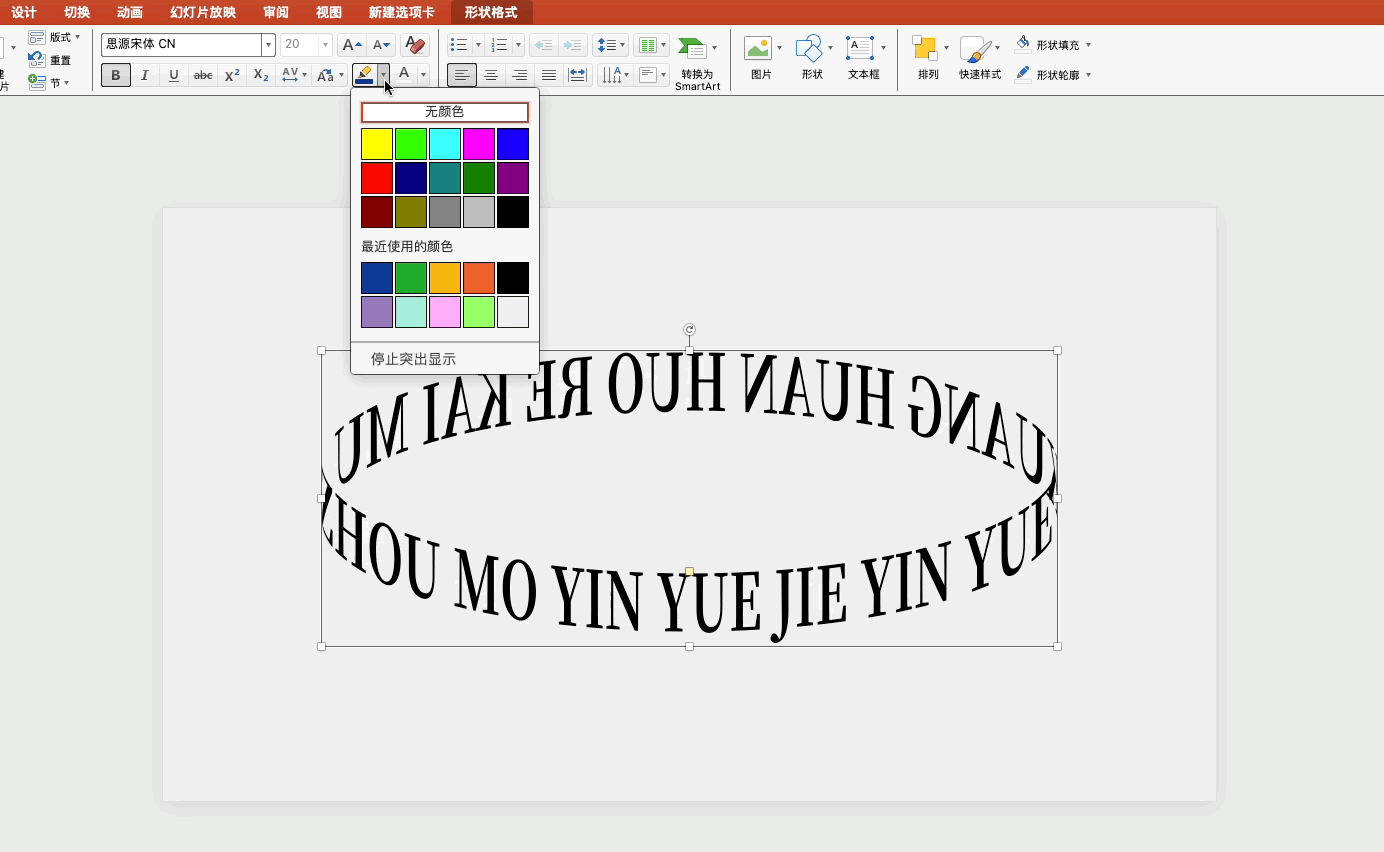
Task: Insert a picture using 图片 icon
Action: pos(758,48)
